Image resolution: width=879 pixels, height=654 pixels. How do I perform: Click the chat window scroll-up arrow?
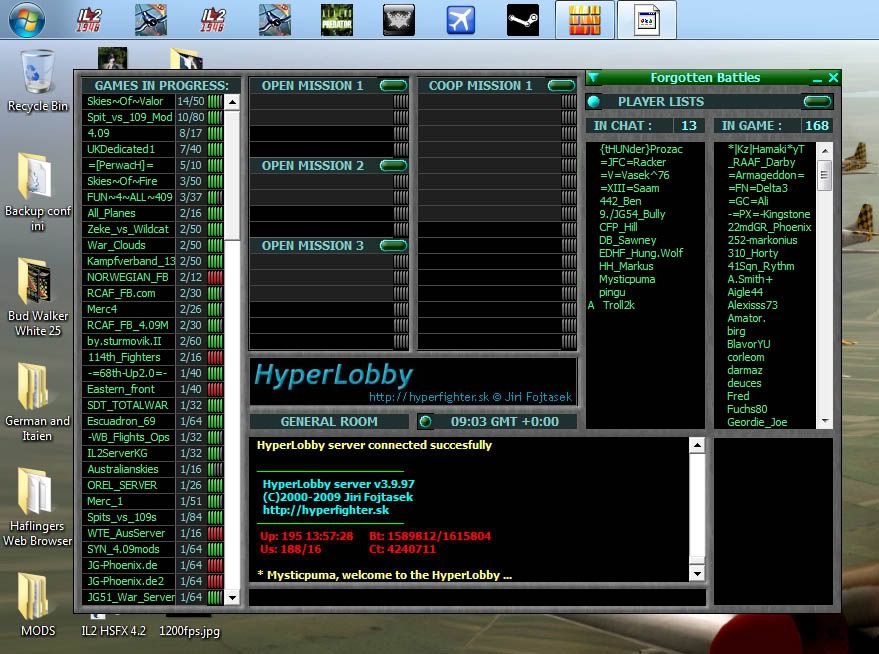[697, 446]
